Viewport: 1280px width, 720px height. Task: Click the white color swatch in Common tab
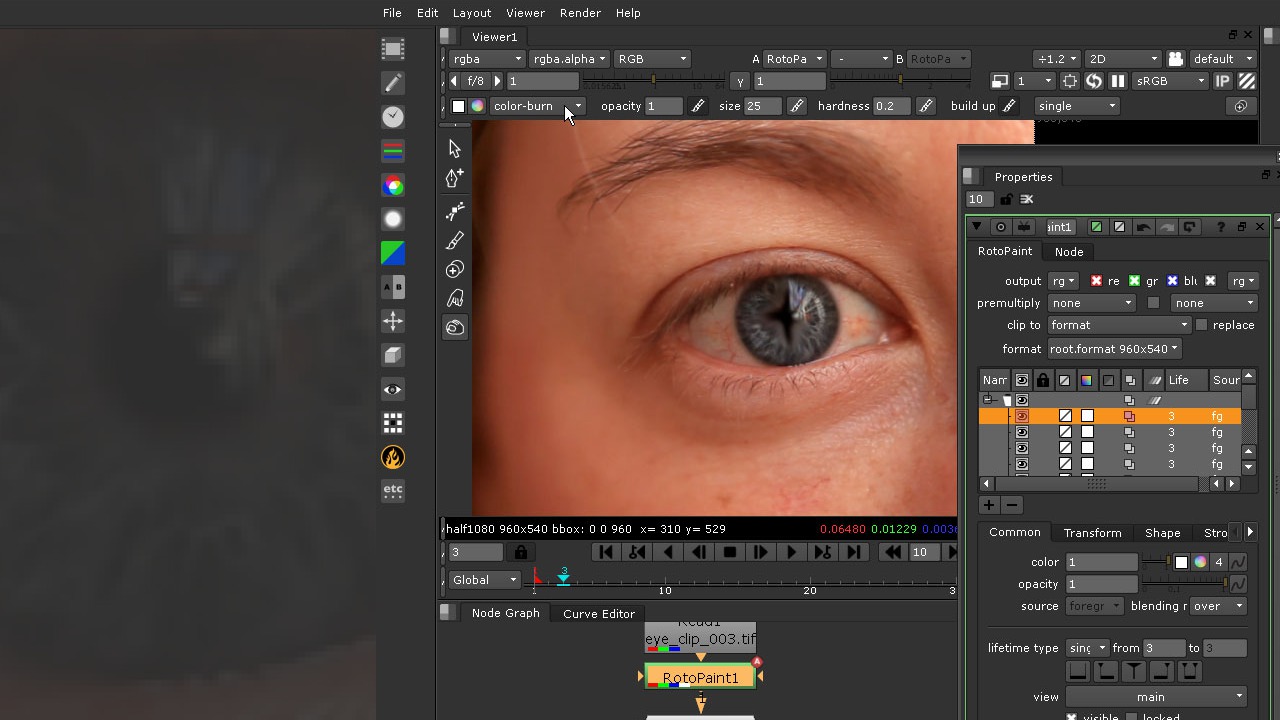pos(1181,562)
